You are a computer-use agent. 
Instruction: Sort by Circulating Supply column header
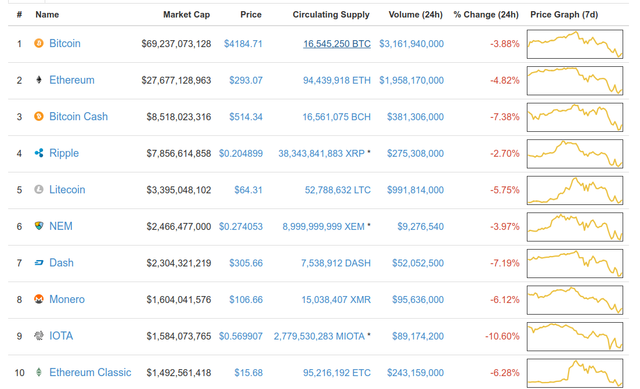coord(331,15)
